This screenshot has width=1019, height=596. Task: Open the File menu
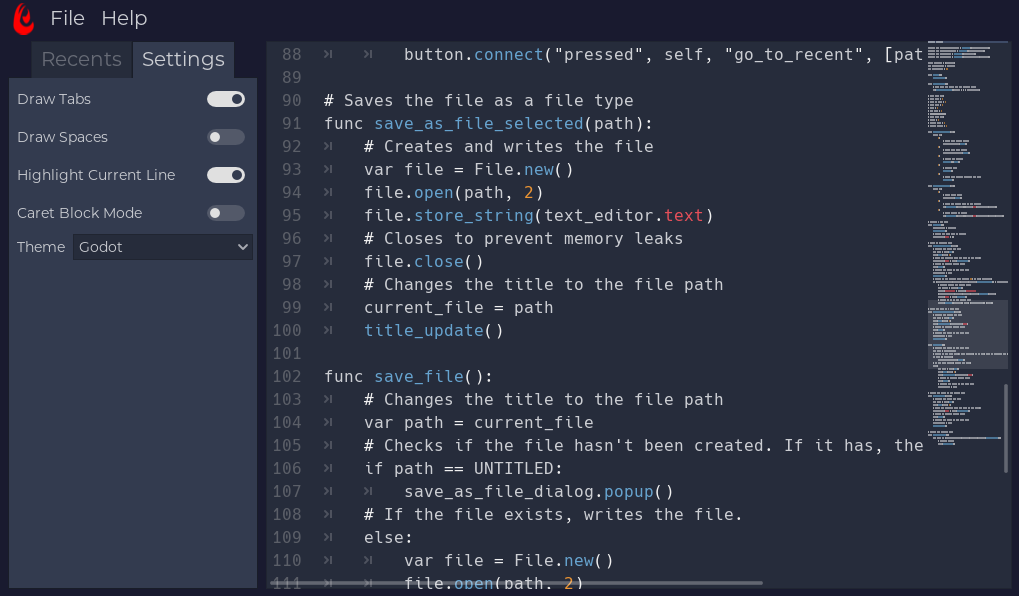[x=68, y=18]
